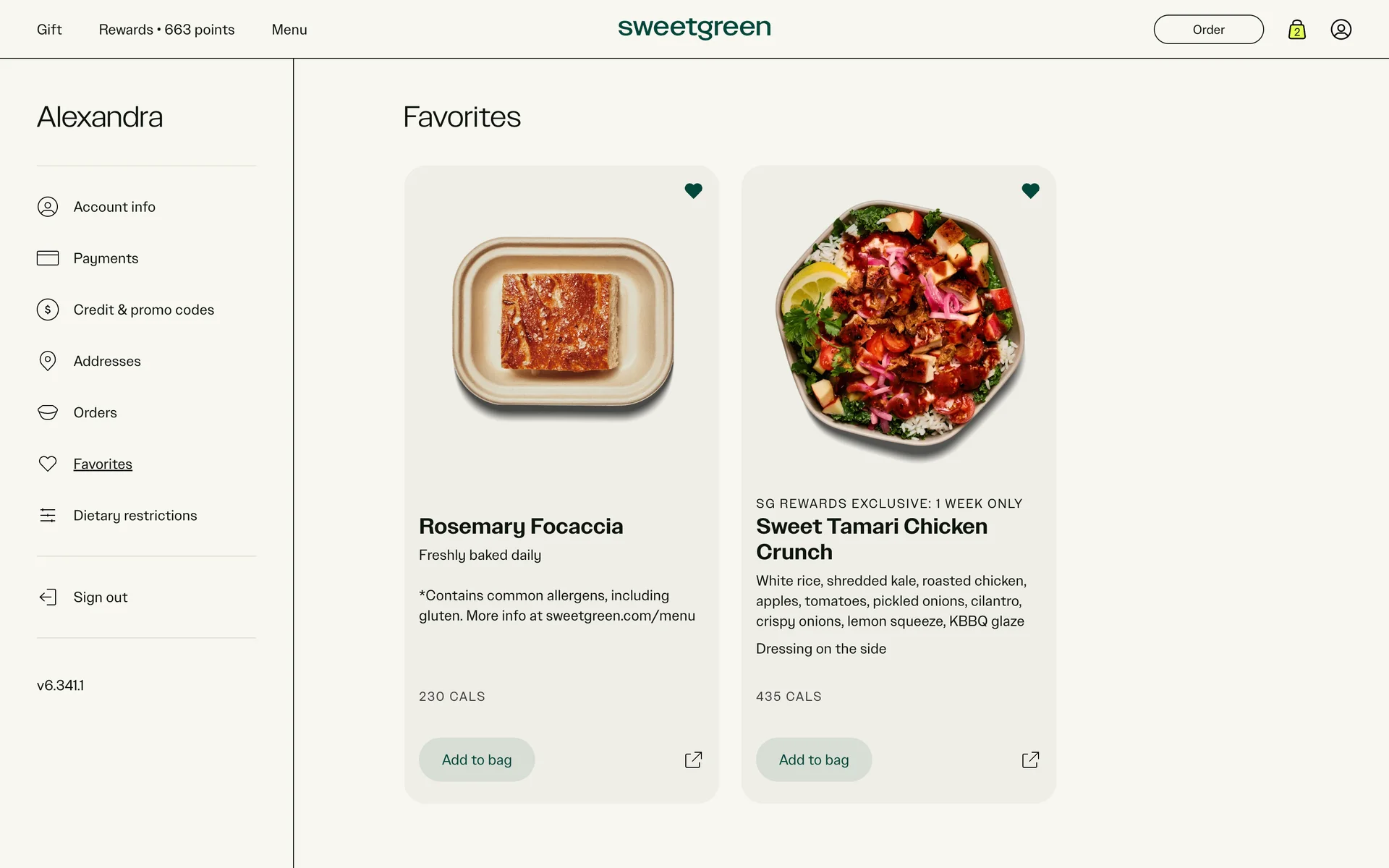1389x868 pixels.
Task: Open the Orders section in sidebar
Action: point(95,412)
